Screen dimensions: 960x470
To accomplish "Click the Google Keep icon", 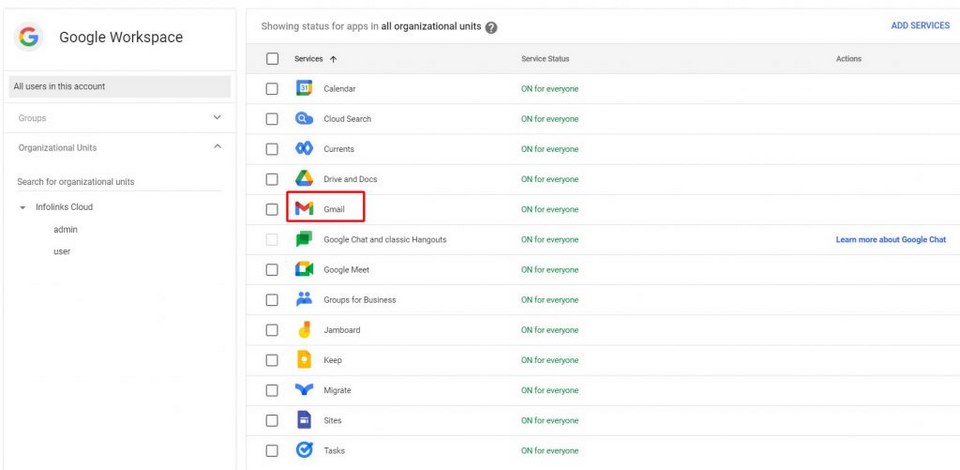I will tap(304, 360).
